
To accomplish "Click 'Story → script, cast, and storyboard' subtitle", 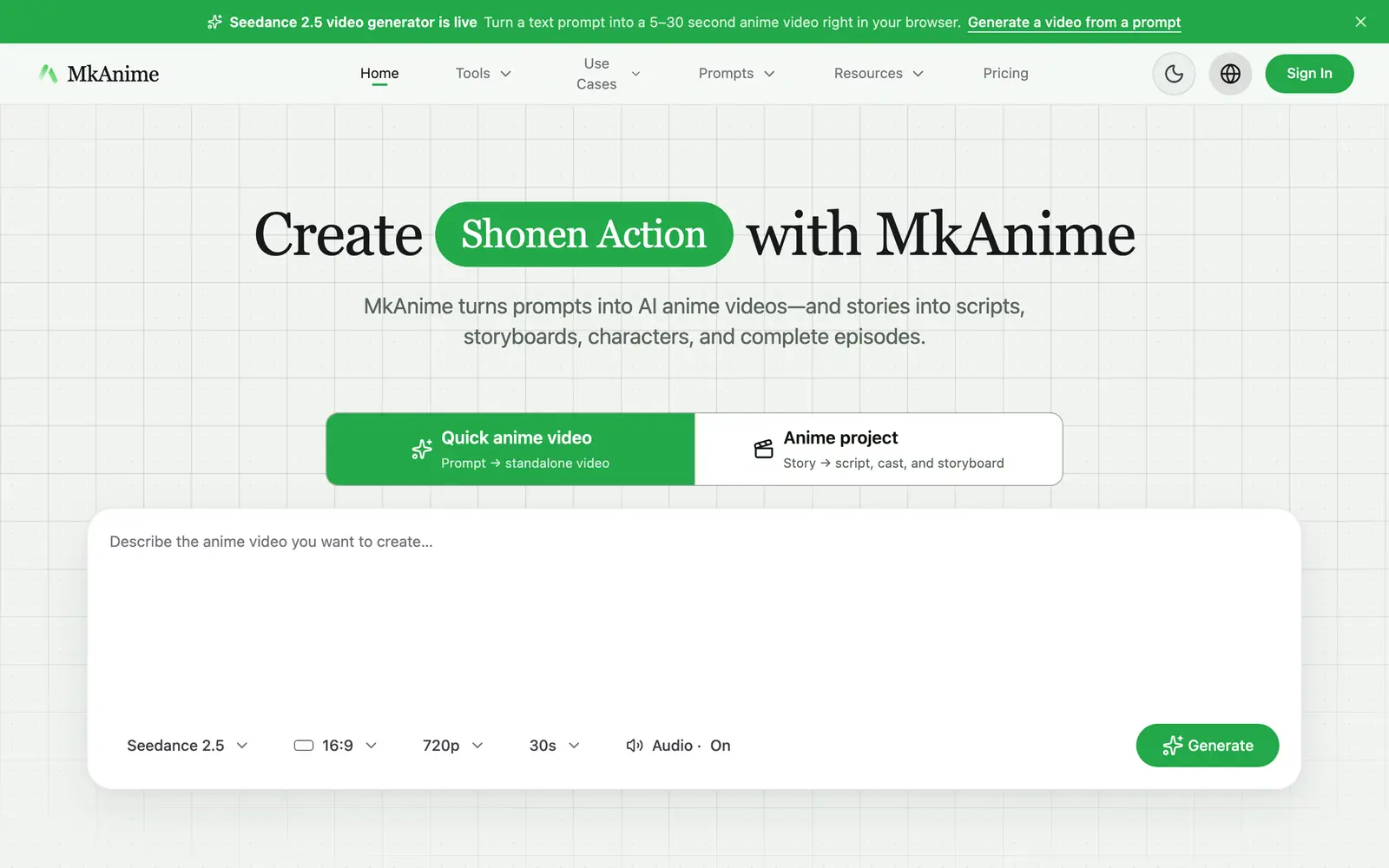I will click(893, 464).
